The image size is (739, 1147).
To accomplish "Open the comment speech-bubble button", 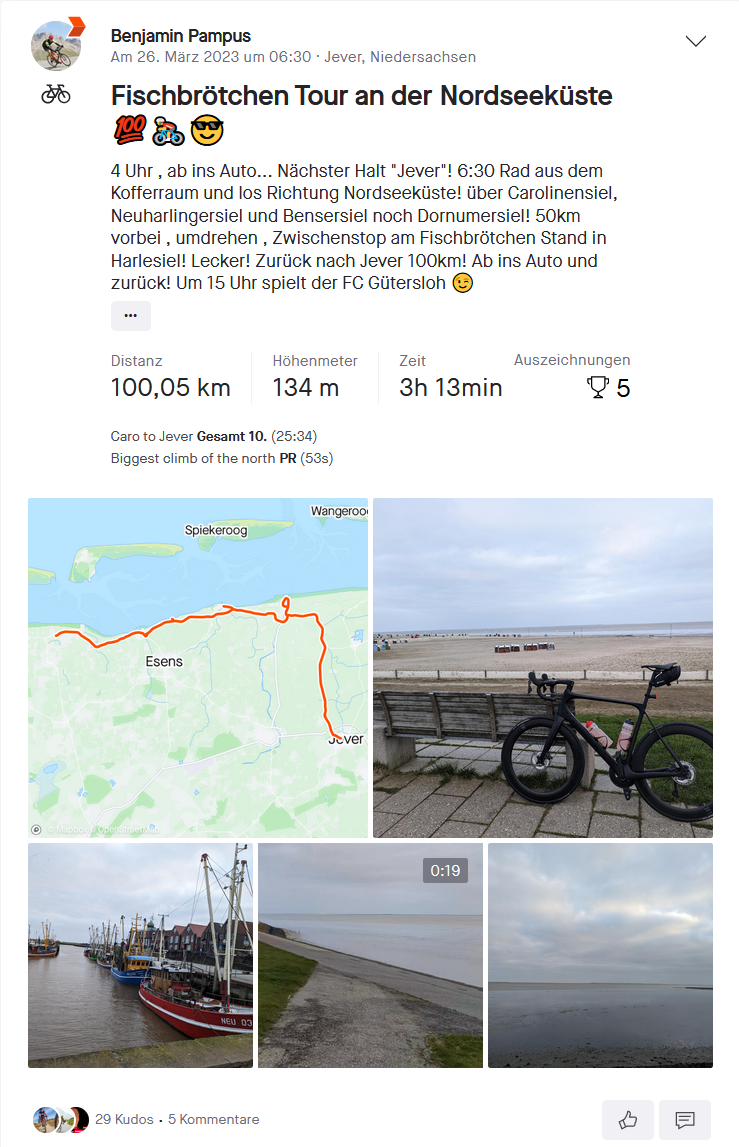I will [685, 1120].
